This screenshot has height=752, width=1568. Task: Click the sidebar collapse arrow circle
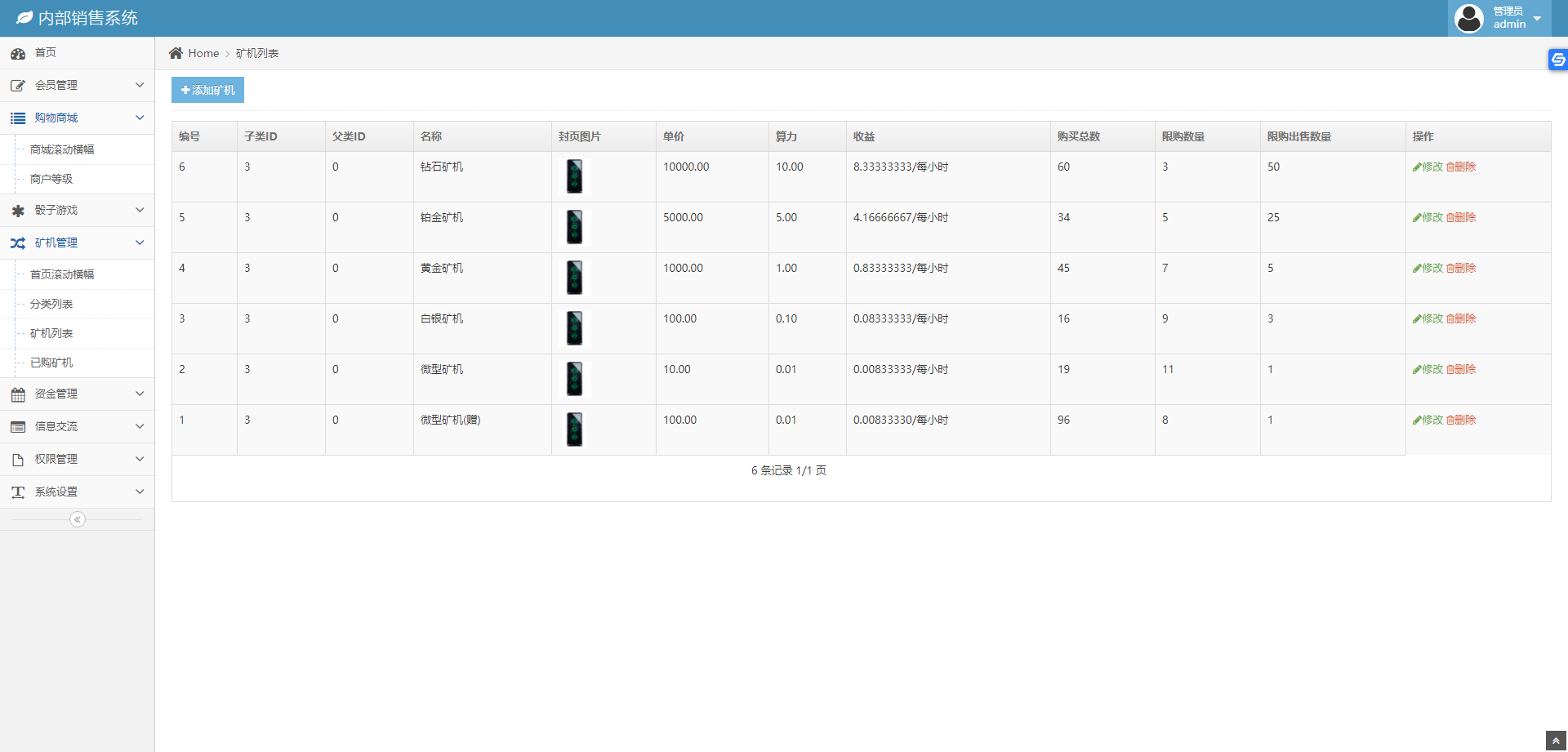[x=78, y=519]
